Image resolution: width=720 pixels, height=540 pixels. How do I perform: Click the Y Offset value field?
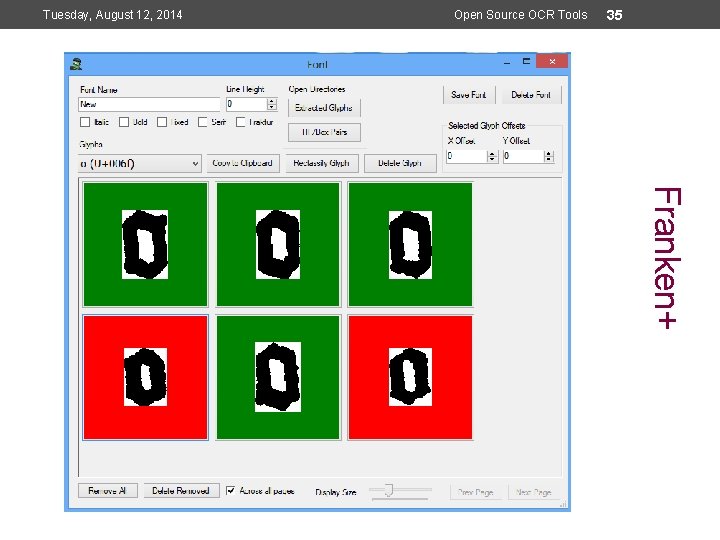coord(523,156)
